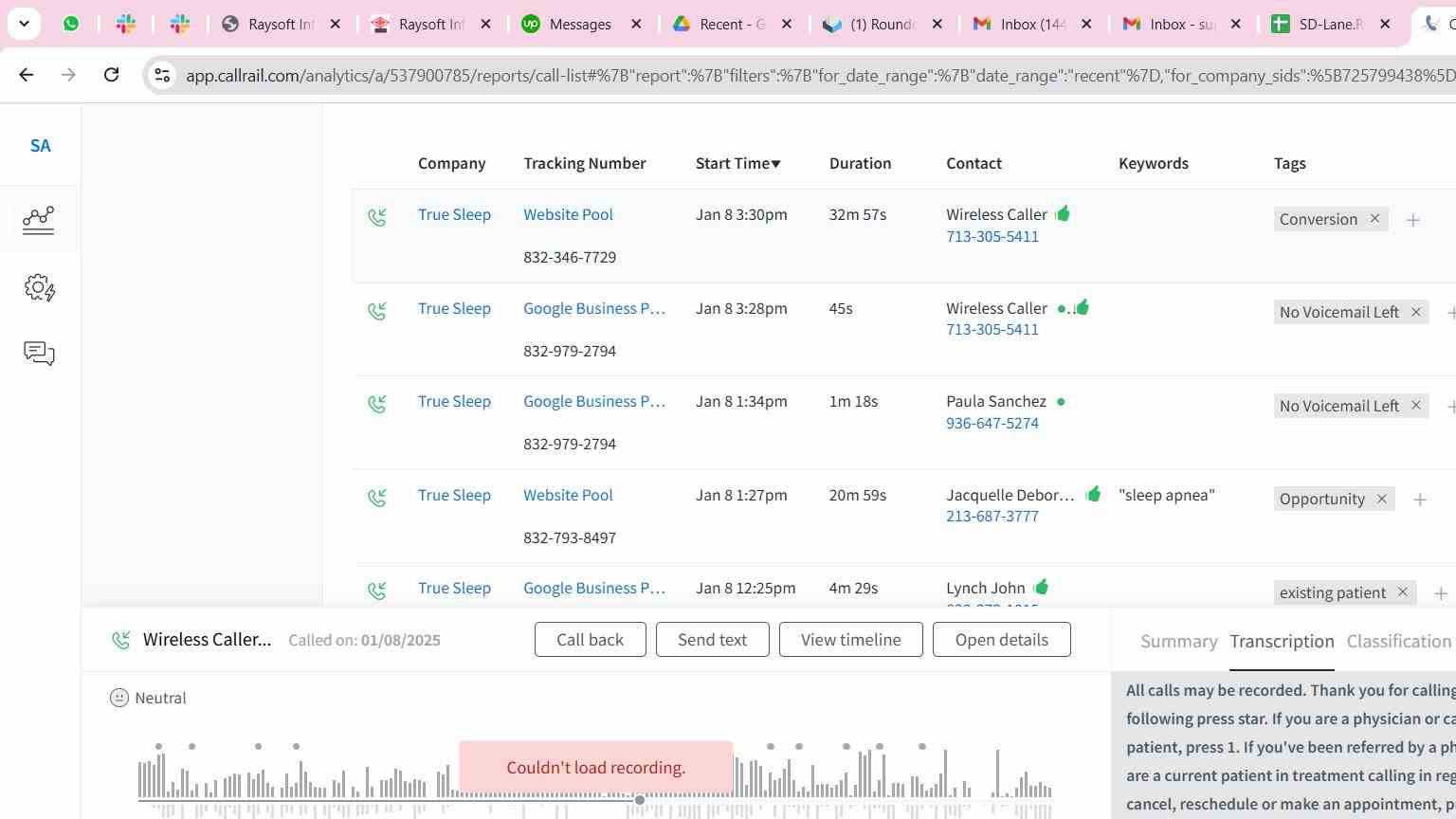1456x819 pixels.
Task: Open the chat messages sidebar icon
Action: pyautogui.click(x=39, y=354)
